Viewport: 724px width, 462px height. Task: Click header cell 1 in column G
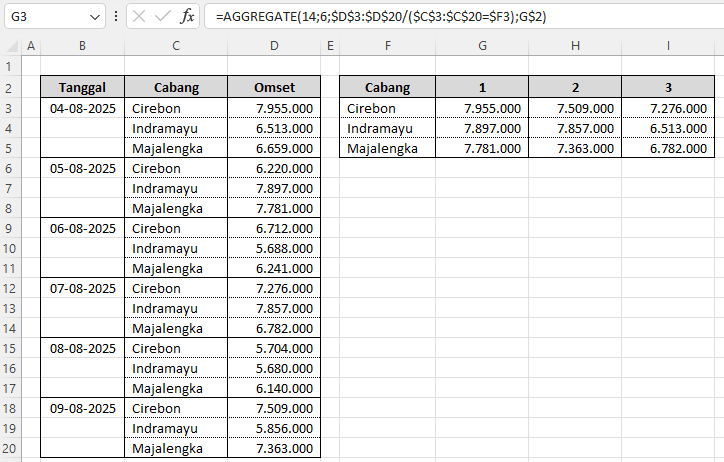(x=482, y=87)
